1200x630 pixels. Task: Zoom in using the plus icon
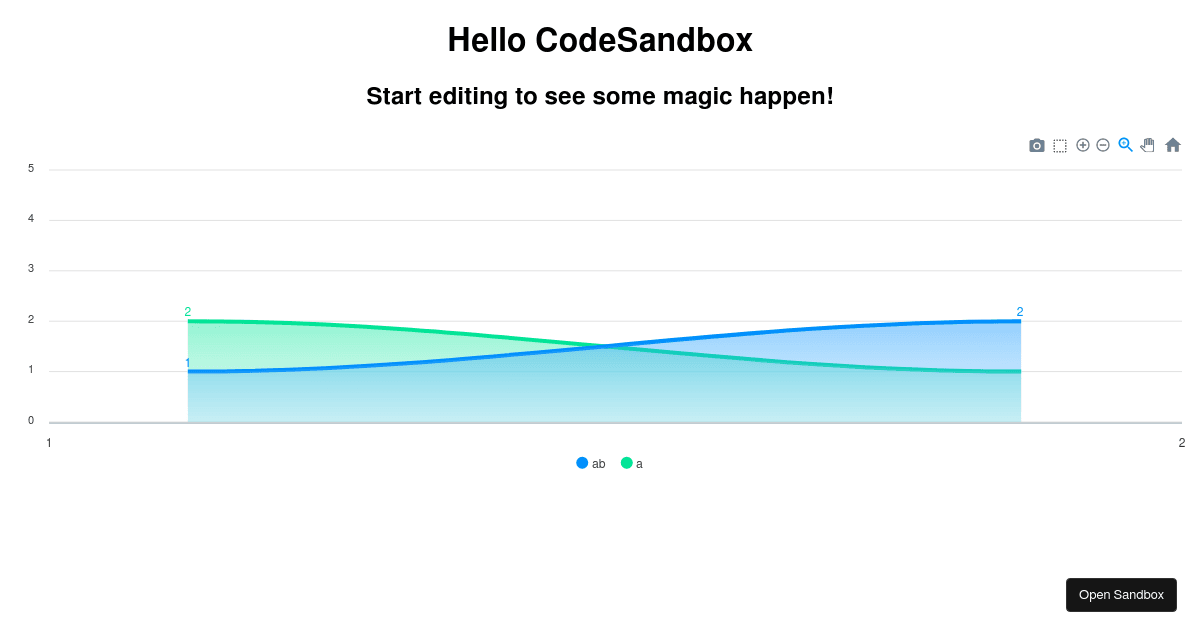pos(1082,145)
